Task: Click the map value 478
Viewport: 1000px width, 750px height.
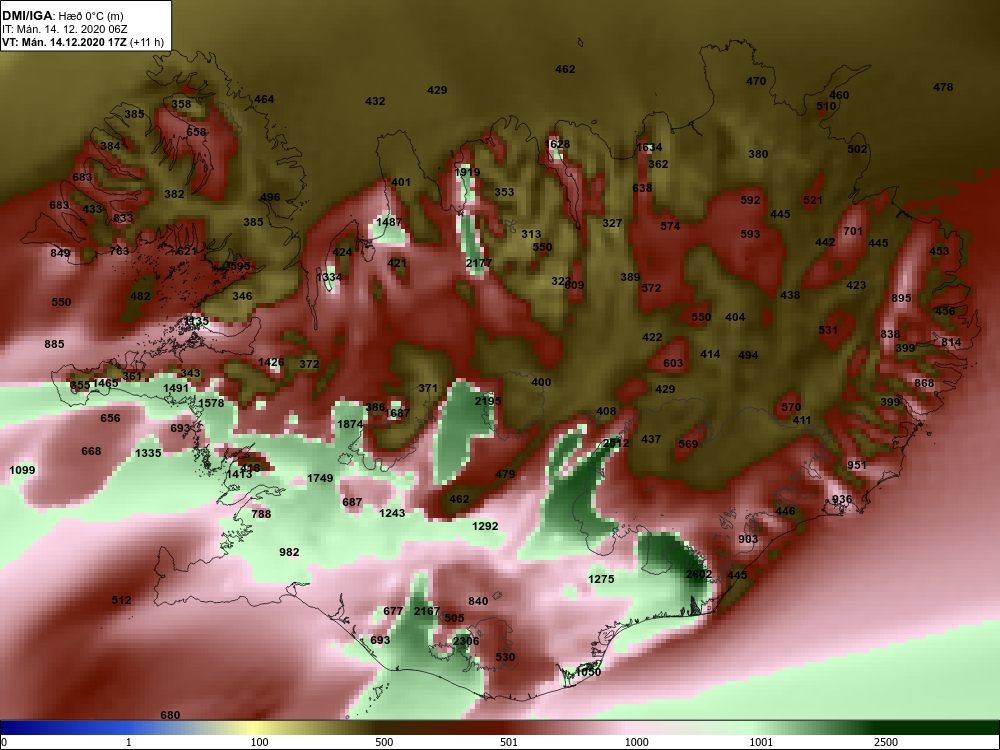Action: tap(943, 87)
